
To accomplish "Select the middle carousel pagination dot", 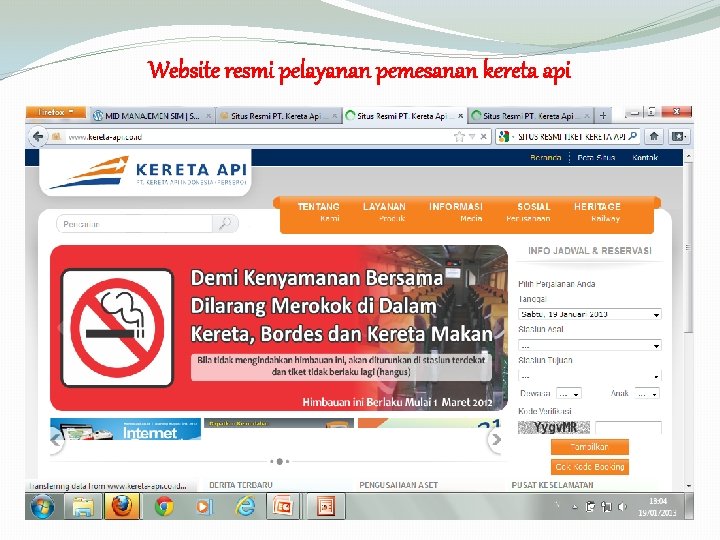I will pos(279,461).
